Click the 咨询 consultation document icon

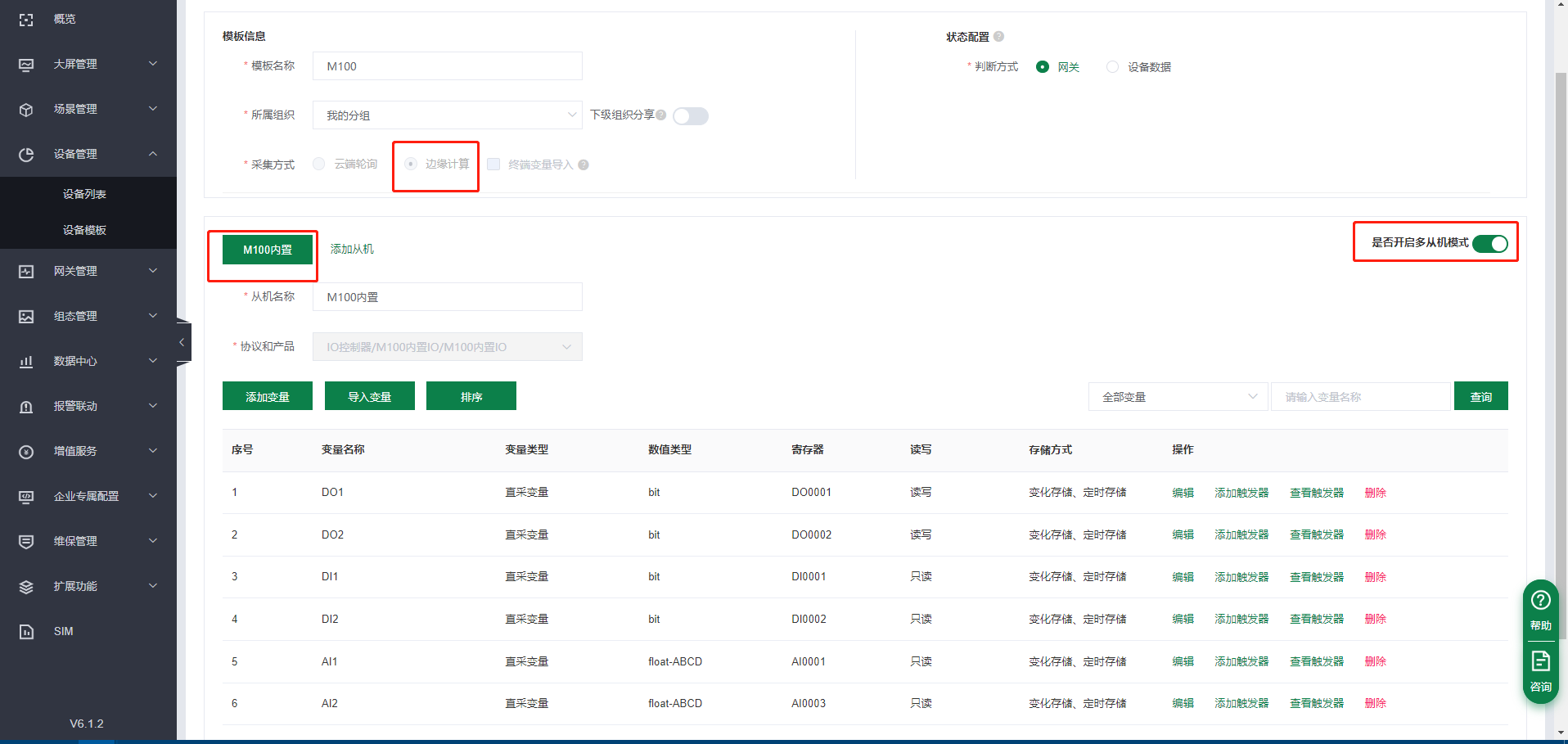(x=1540, y=661)
